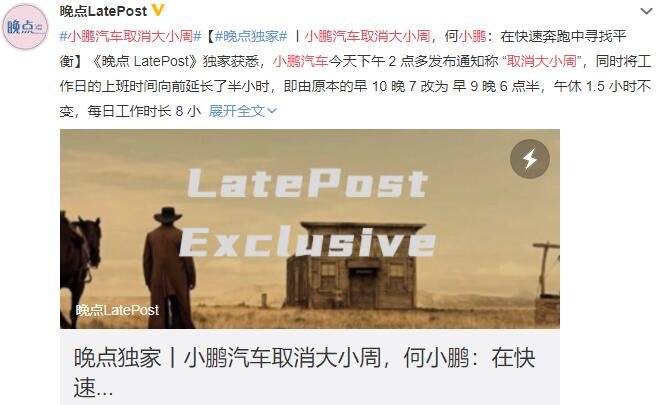Click the small arrow beside 展开全文
The image size is (658, 405).
coord(272,111)
